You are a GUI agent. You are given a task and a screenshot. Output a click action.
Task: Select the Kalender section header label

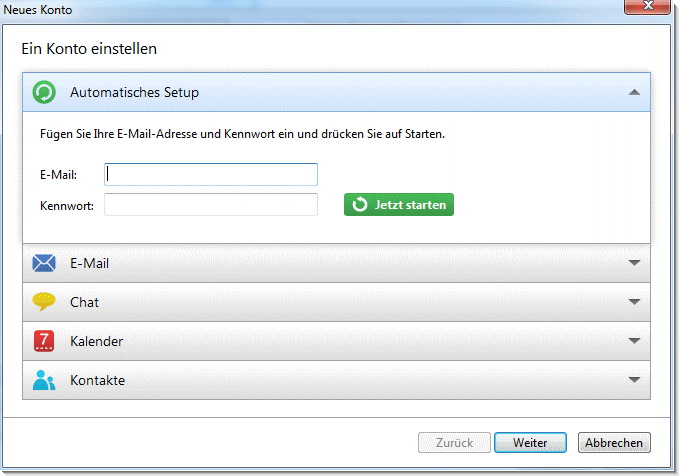(97, 341)
